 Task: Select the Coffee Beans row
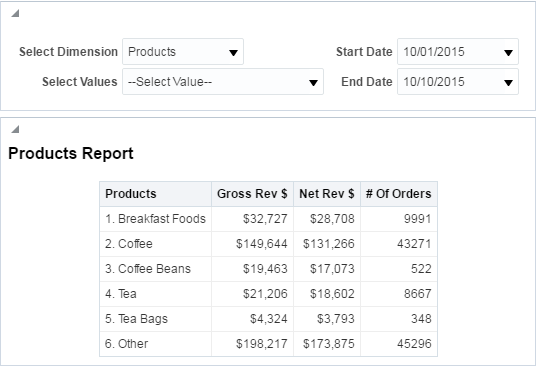coord(268,269)
